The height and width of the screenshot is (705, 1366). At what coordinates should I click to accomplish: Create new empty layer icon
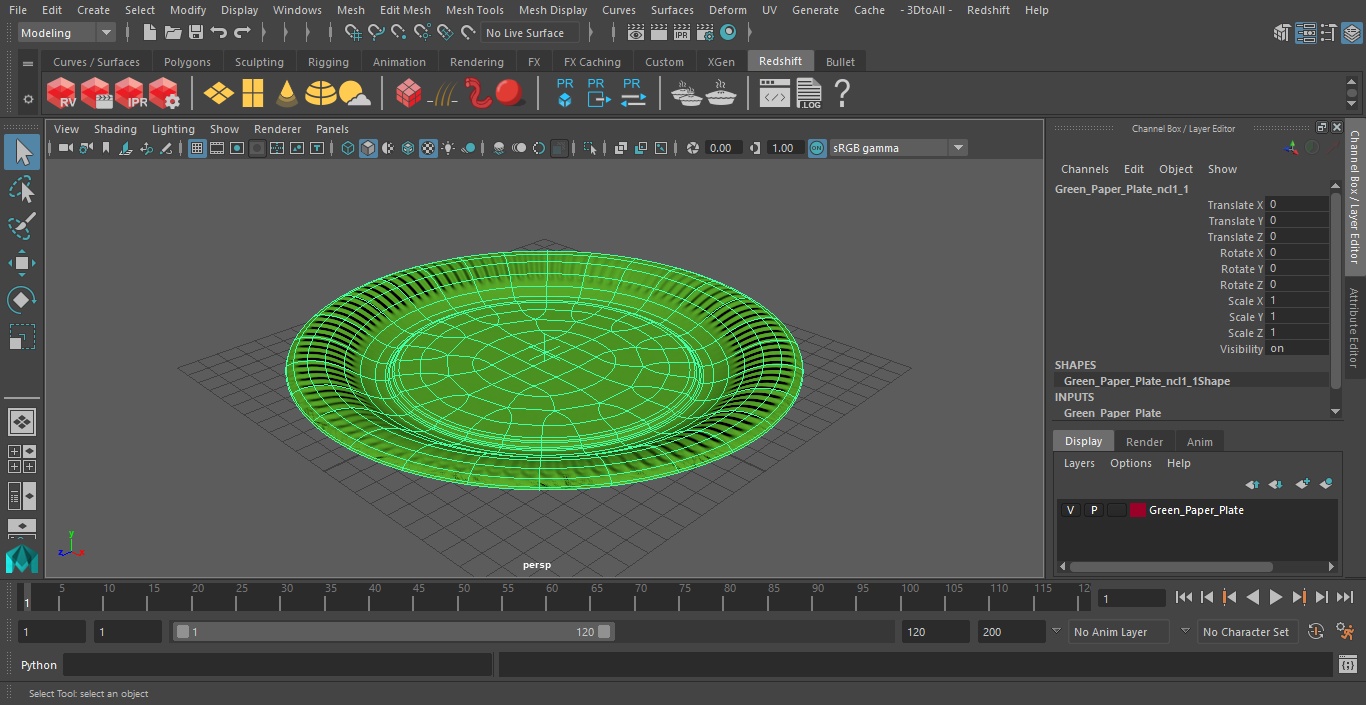pos(1302,484)
